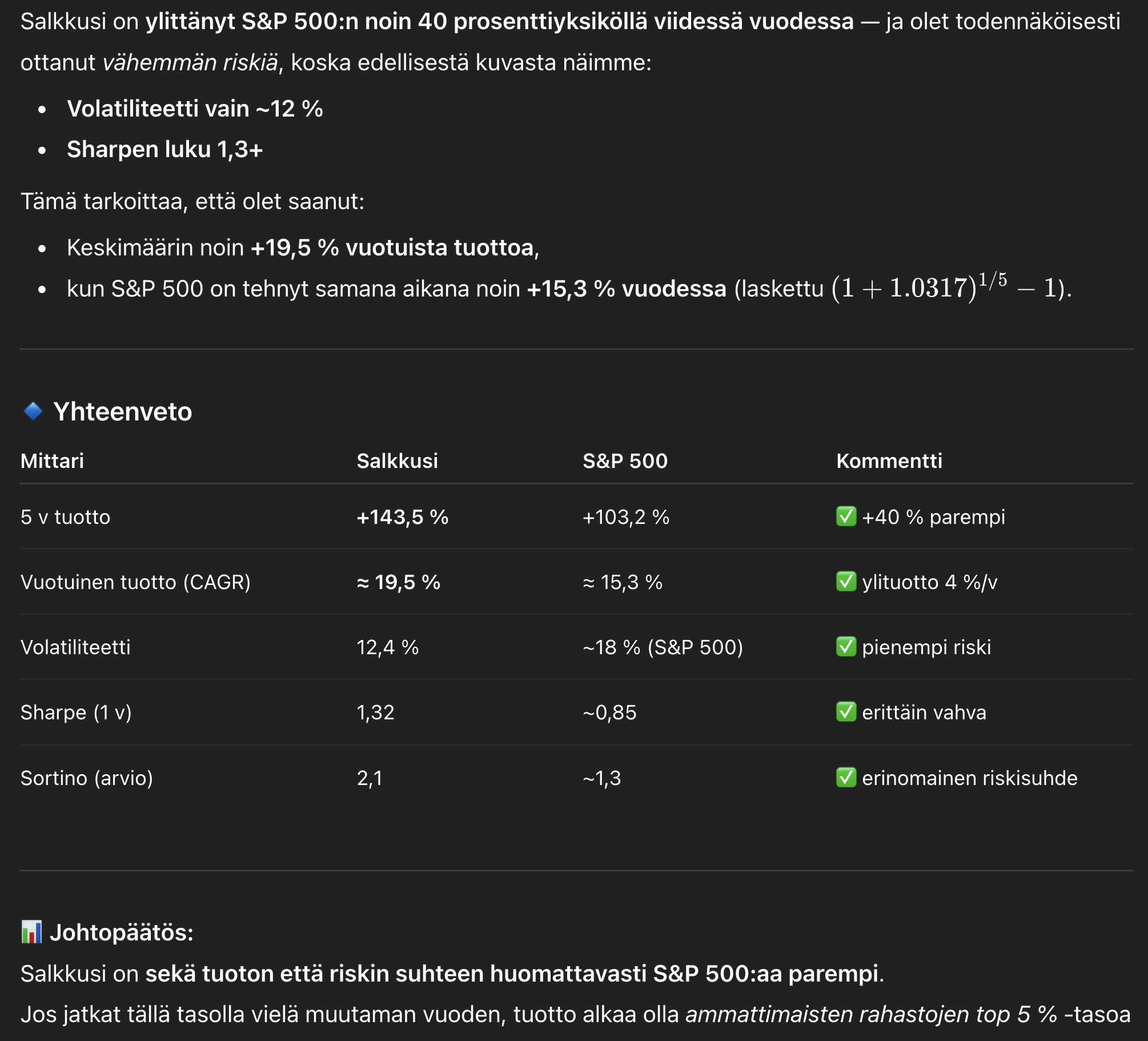Screen dimensions: 1148x1041
Task: Click the 'Sharpen luku 1,3+' bullet text
Action: click(164, 149)
